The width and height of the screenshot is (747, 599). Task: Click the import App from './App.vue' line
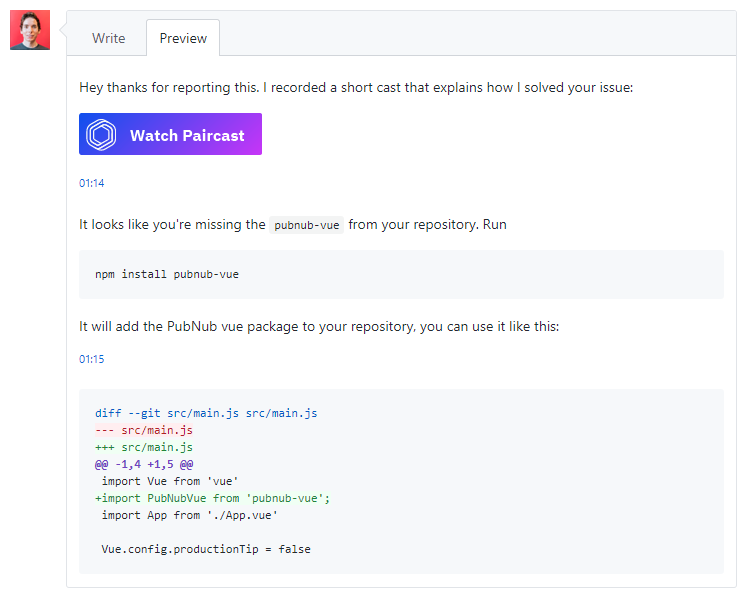(189, 515)
